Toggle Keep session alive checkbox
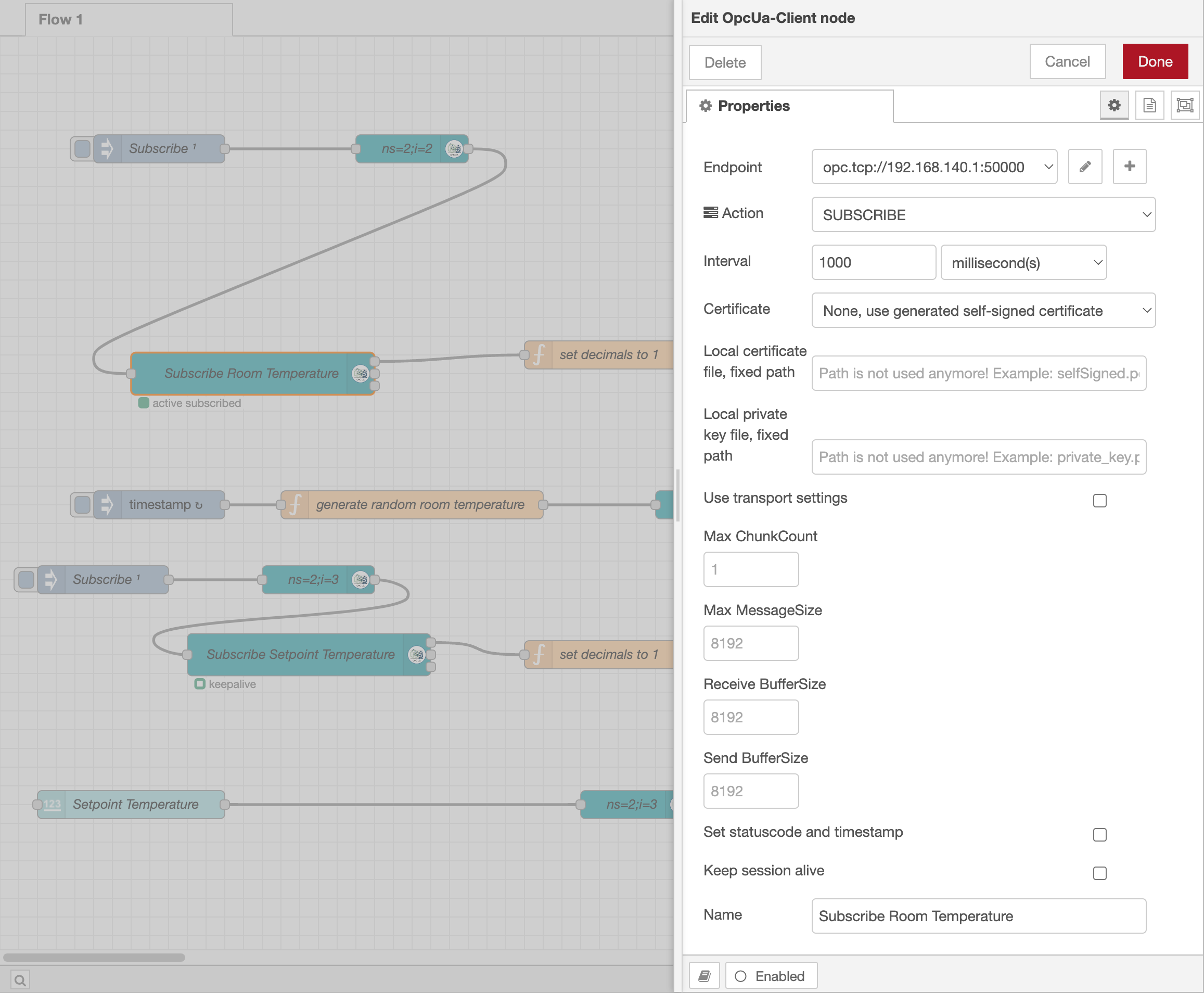This screenshot has width=1204, height=993. [x=1099, y=873]
